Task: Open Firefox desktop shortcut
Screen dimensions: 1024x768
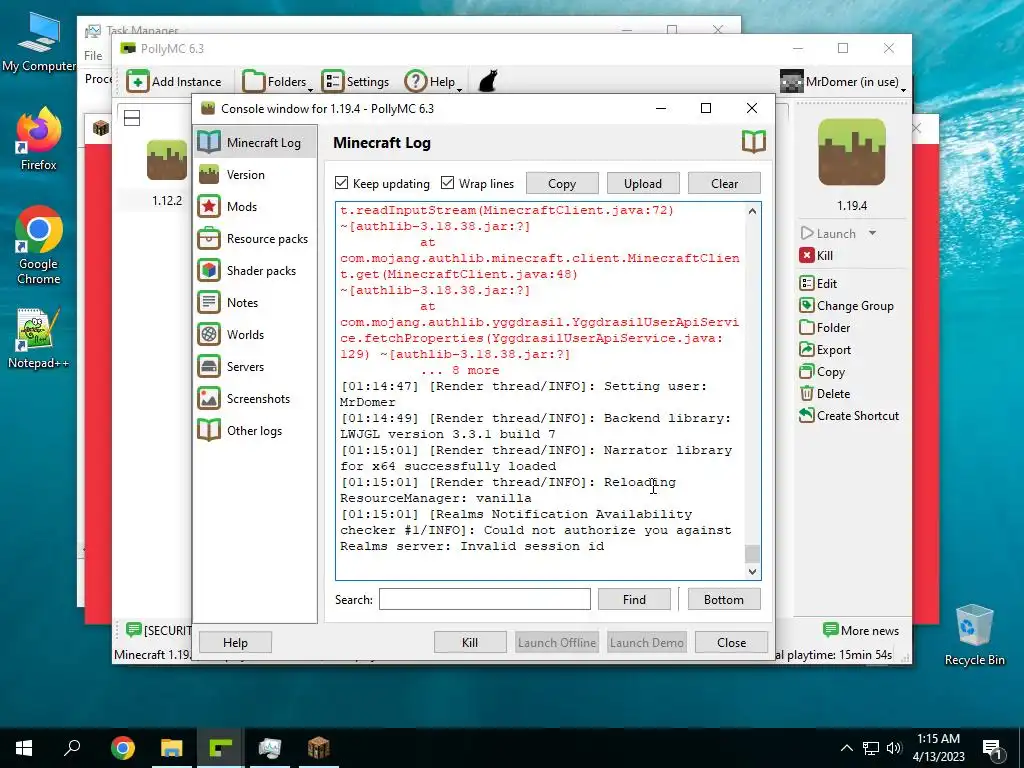Action: pyautogui.click(x=39, y=138)
